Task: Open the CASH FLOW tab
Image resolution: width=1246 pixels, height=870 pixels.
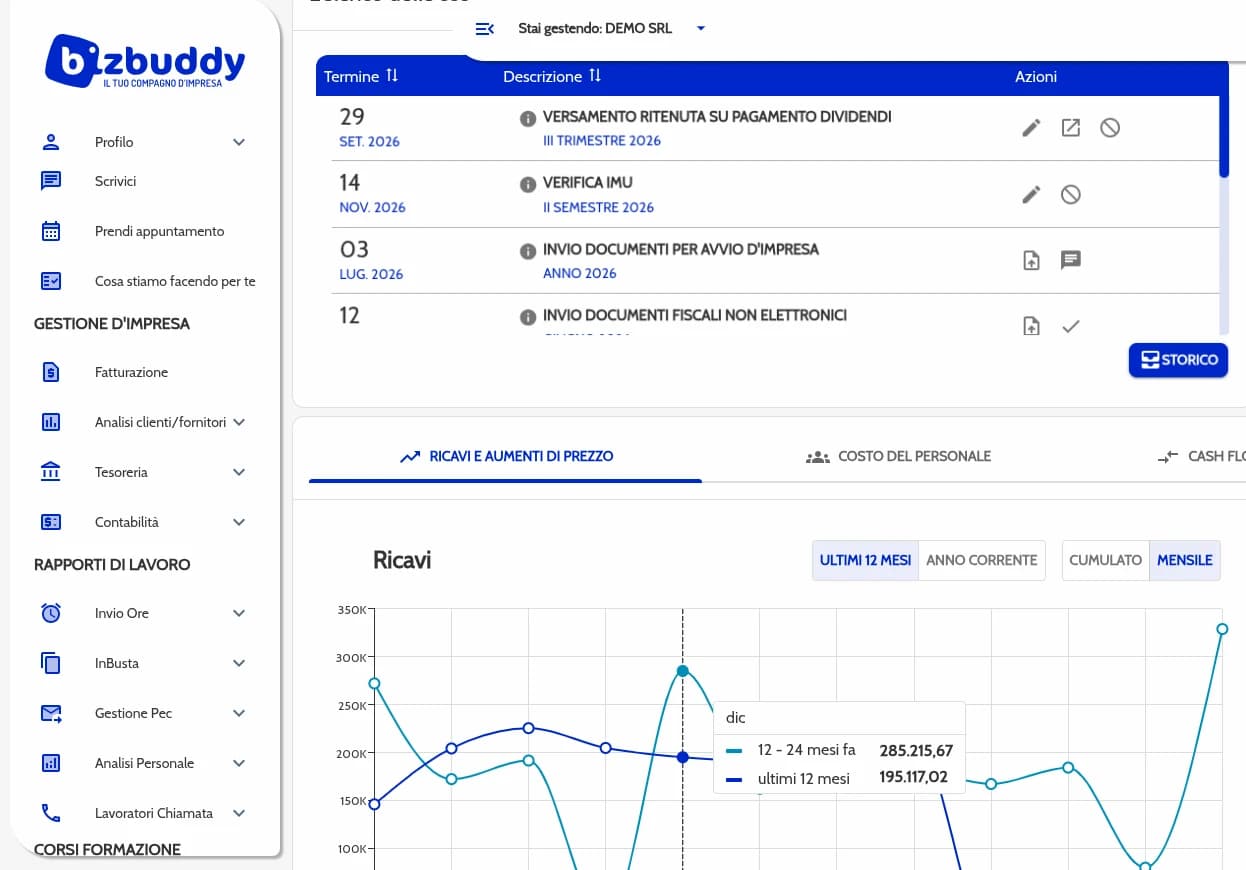Action: click(x=1201, y=456)
